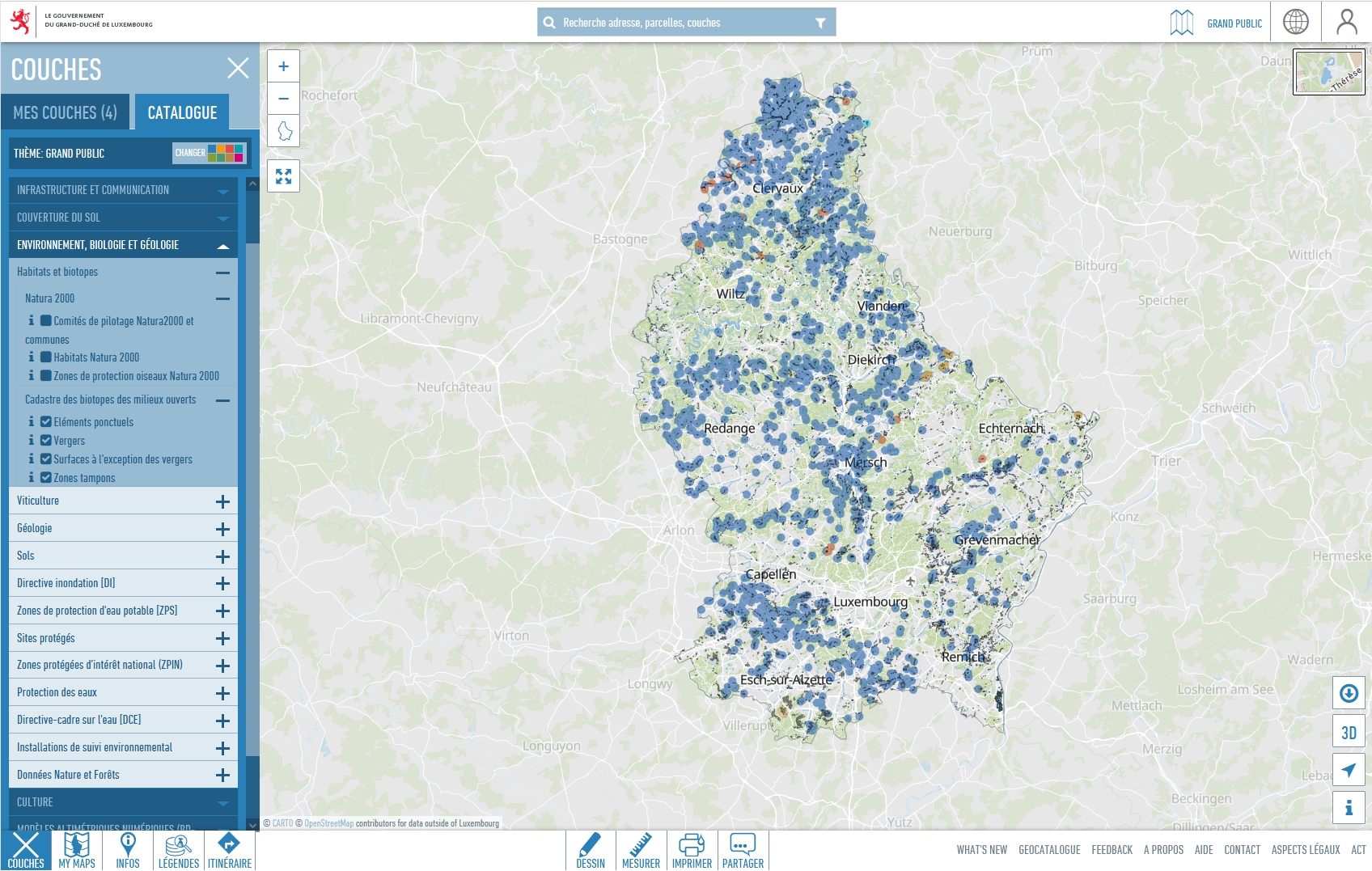This screenshot has height=871, width=1372.
Task: Click the folded map theme icon
Action: coord(1182,23)
